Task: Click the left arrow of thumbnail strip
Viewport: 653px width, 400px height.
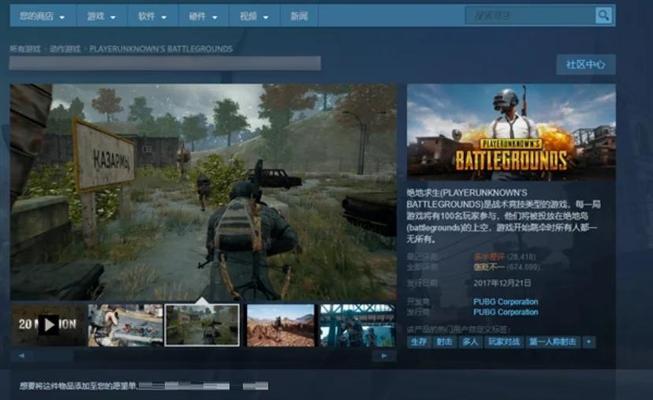Action: pos(21,355)
